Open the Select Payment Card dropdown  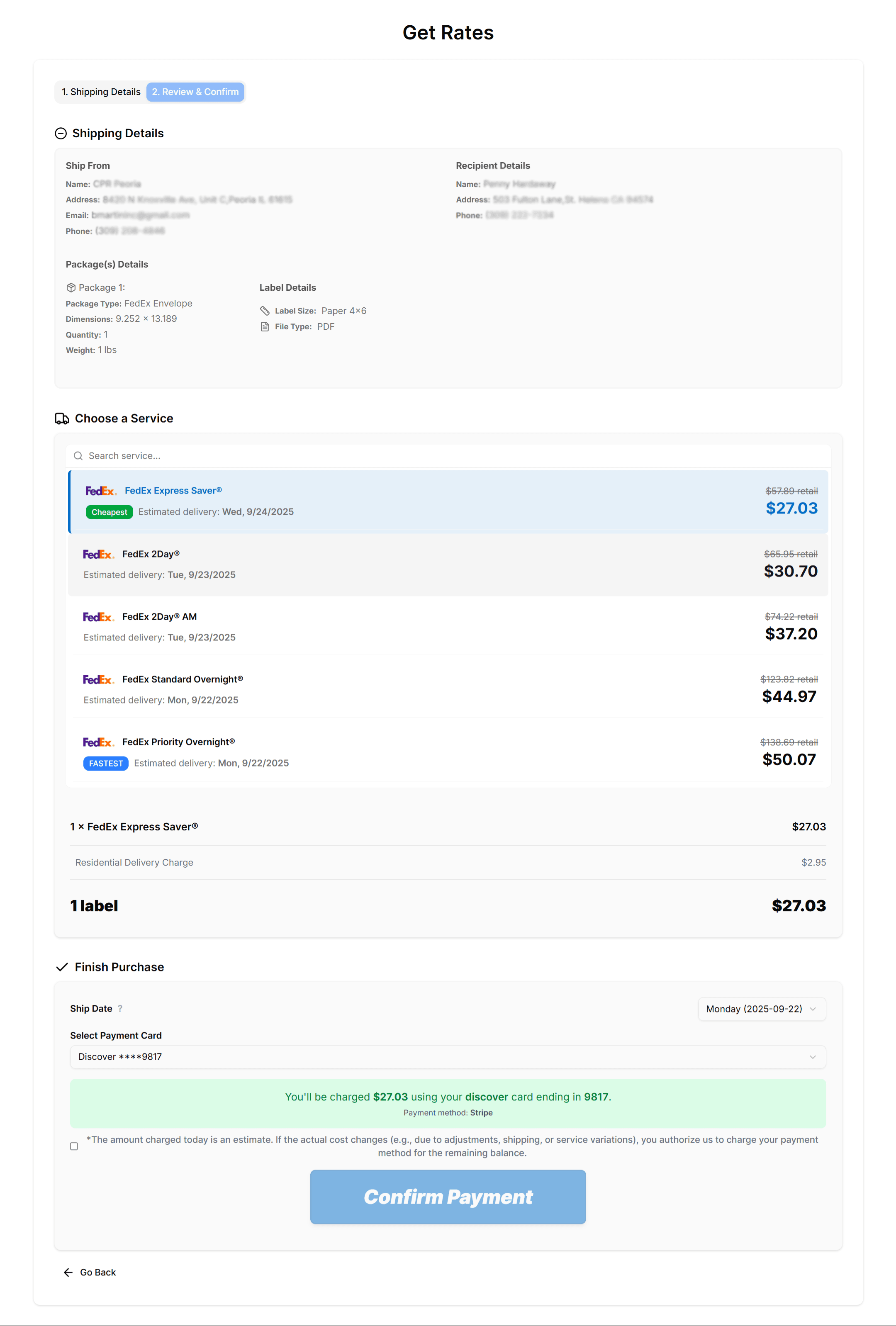[x=448, y=1057]
